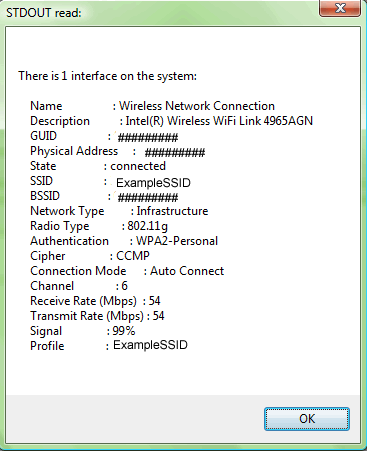
Task: Click the 'WPA2-Personal' authentication value
Action: [x=177, y=241]
